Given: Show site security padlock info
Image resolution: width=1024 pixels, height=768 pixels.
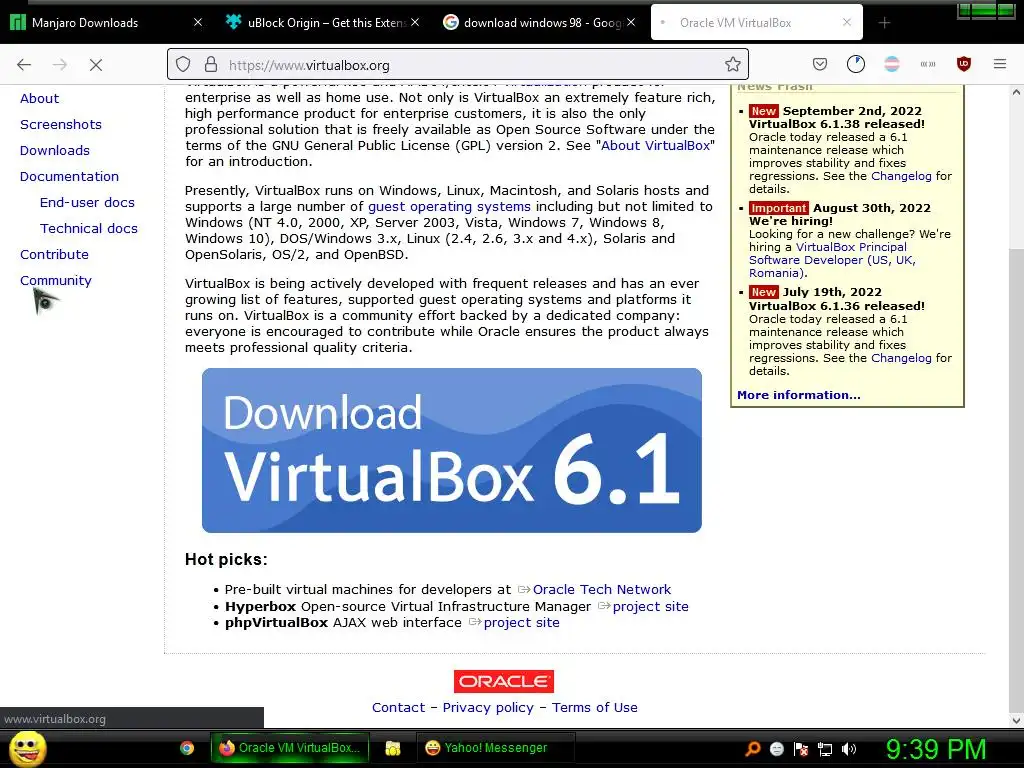Looking at the screenshot, I should pyautogui.click(x=211, y=65).
